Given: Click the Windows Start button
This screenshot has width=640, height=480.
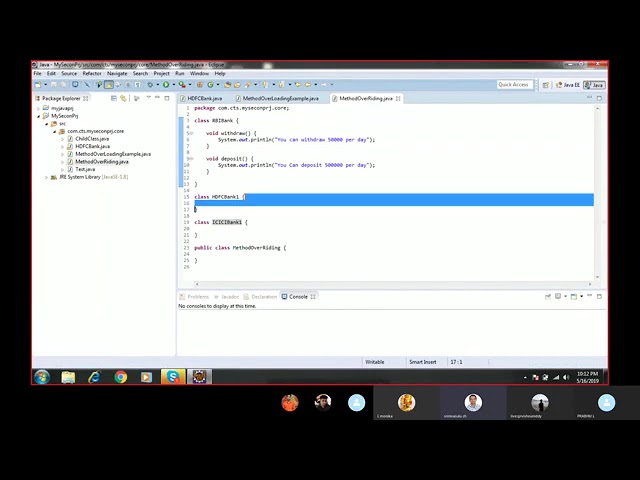Looking at the screenshot, I should tap(42, 377).
